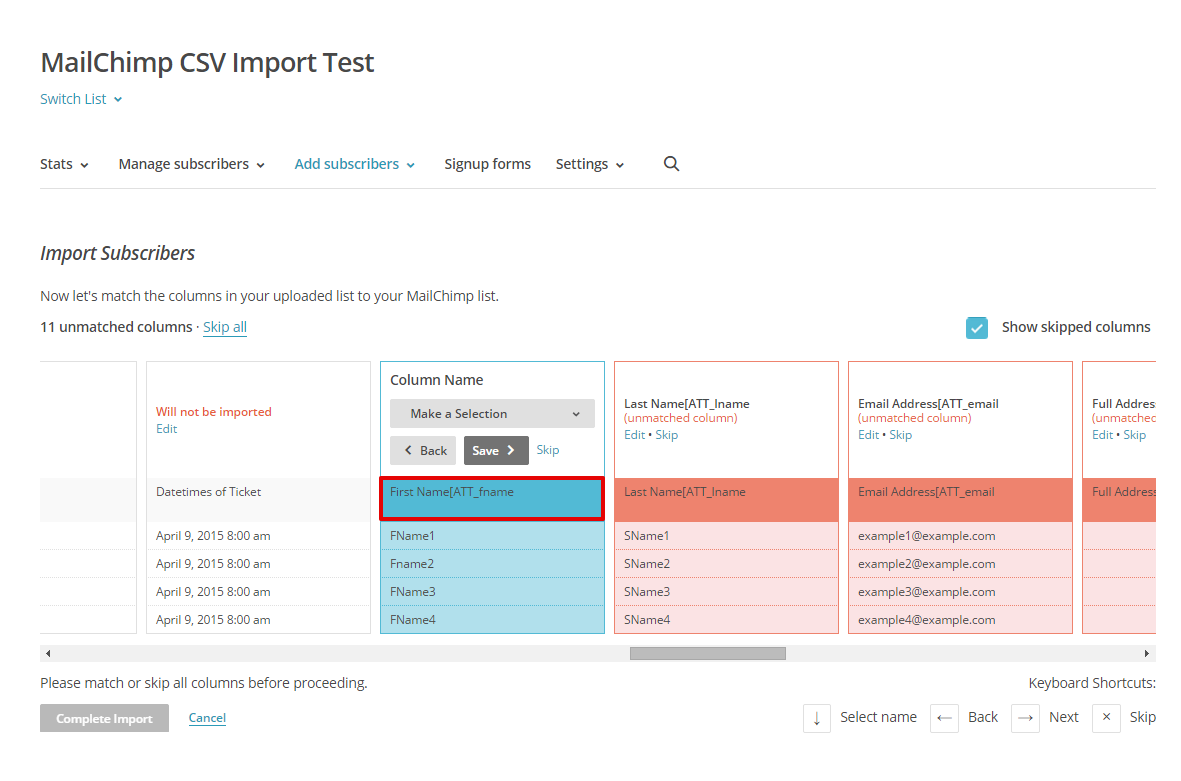Click the example2@example.com cell
The height and width of the screenshot is (781, 1181).
tap(960, 563)
